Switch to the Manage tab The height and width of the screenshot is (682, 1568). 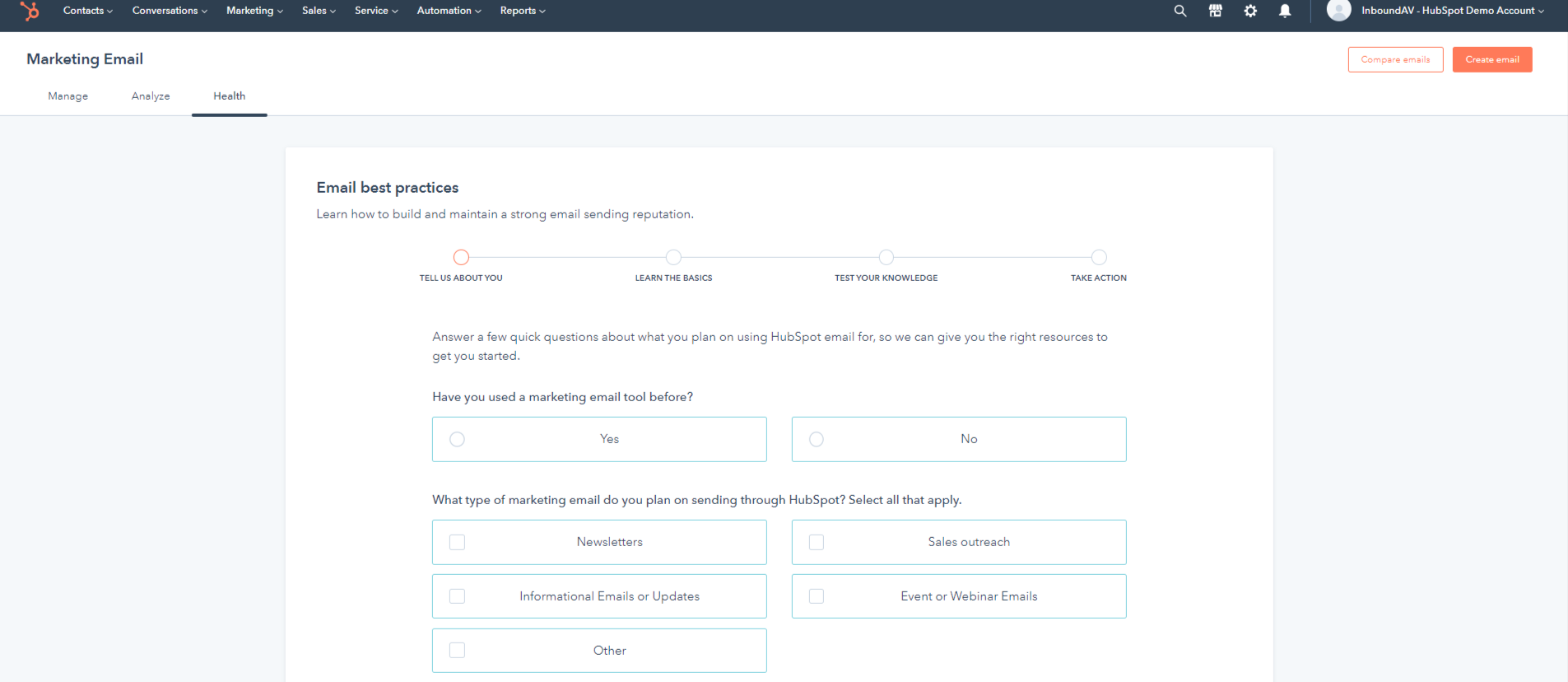coord(68,96)
